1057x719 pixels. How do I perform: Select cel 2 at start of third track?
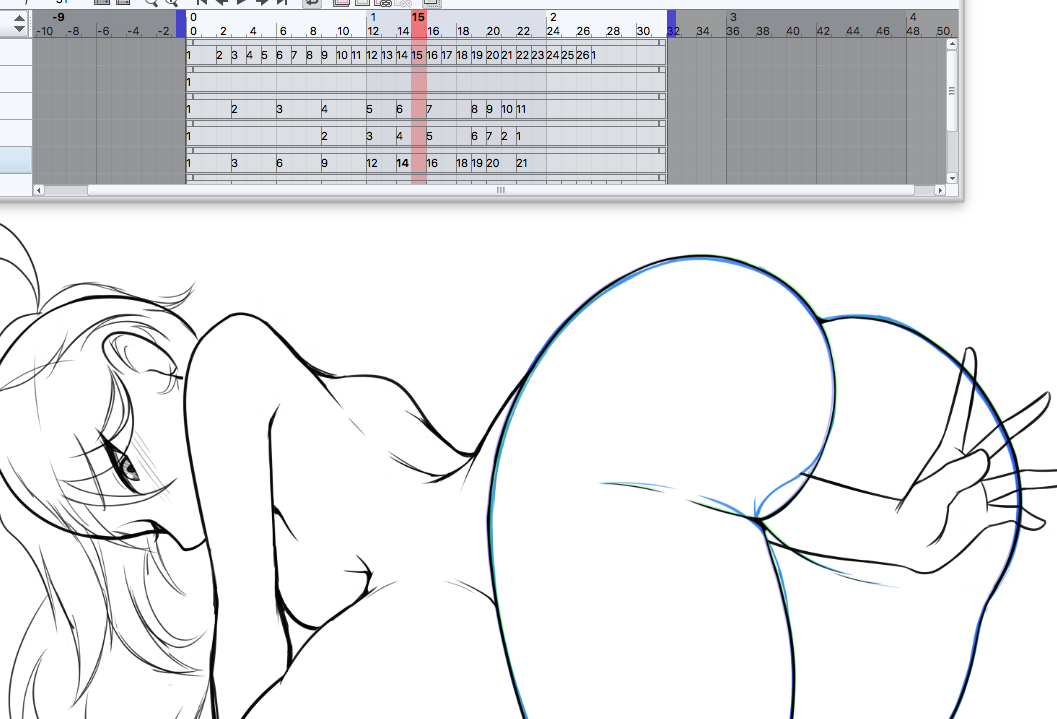[235, 109]
